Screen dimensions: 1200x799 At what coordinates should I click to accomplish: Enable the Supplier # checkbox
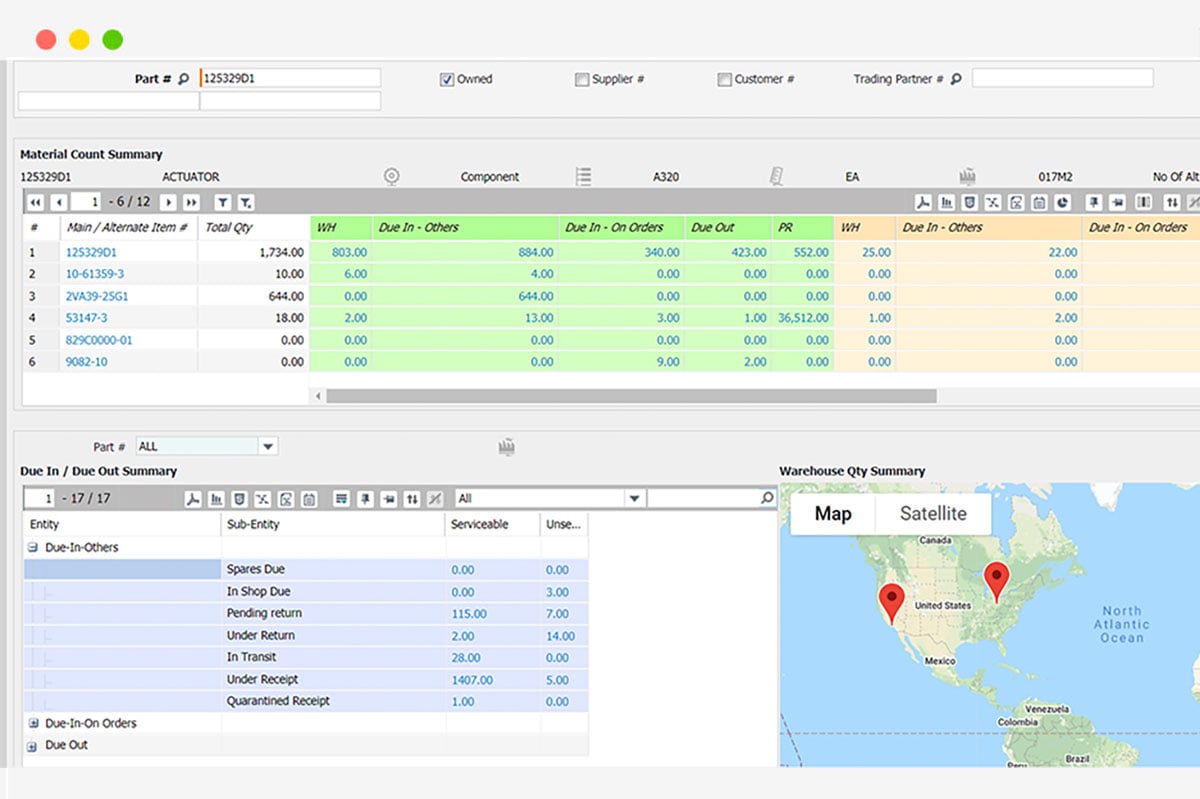(x=582, y=79)
